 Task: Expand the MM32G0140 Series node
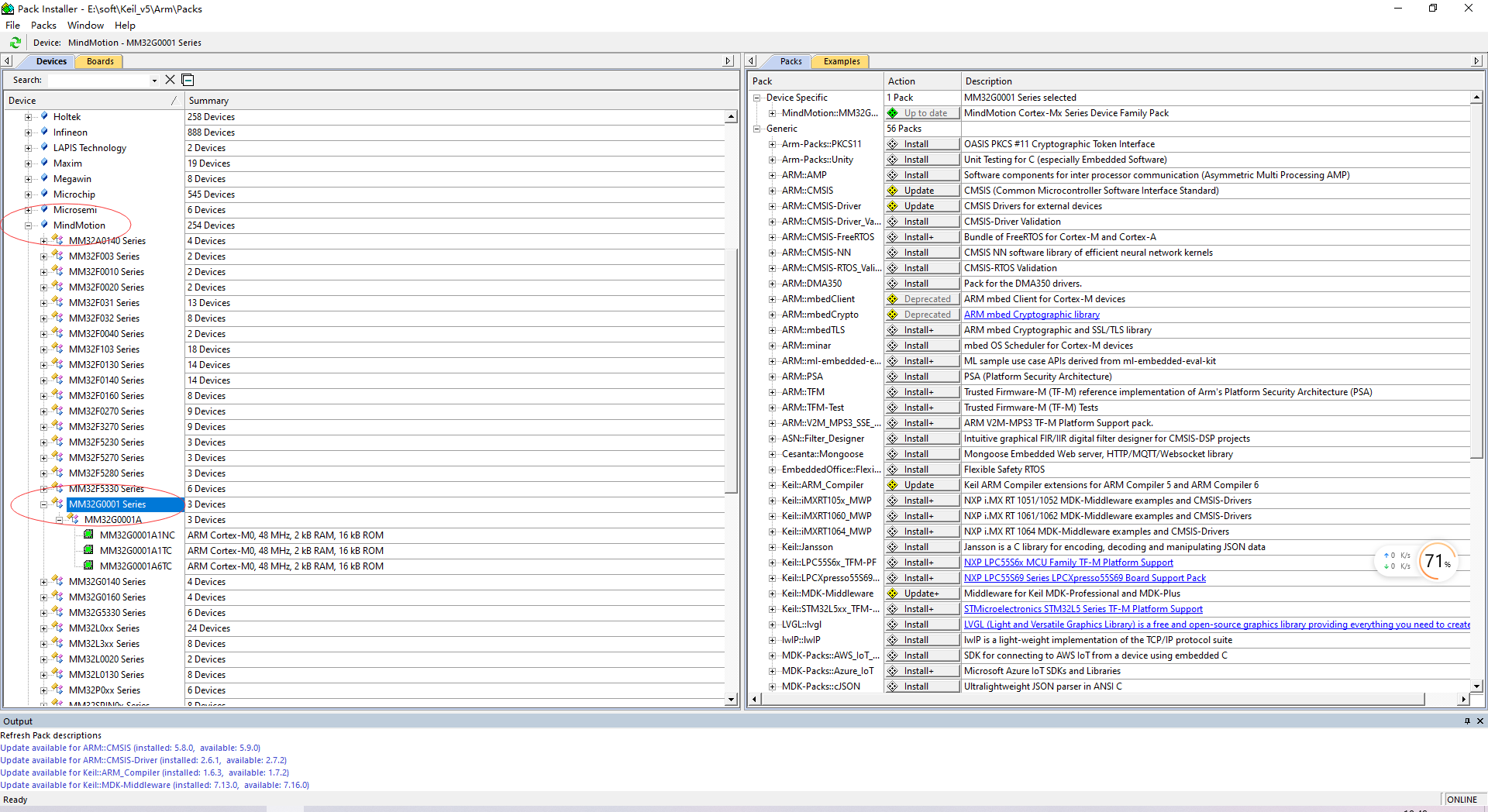[x=44, y=582]
